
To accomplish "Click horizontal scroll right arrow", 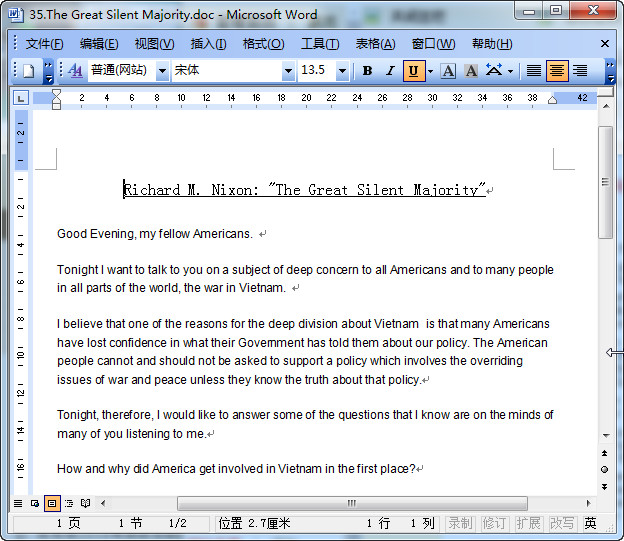I will click(589, 503).
